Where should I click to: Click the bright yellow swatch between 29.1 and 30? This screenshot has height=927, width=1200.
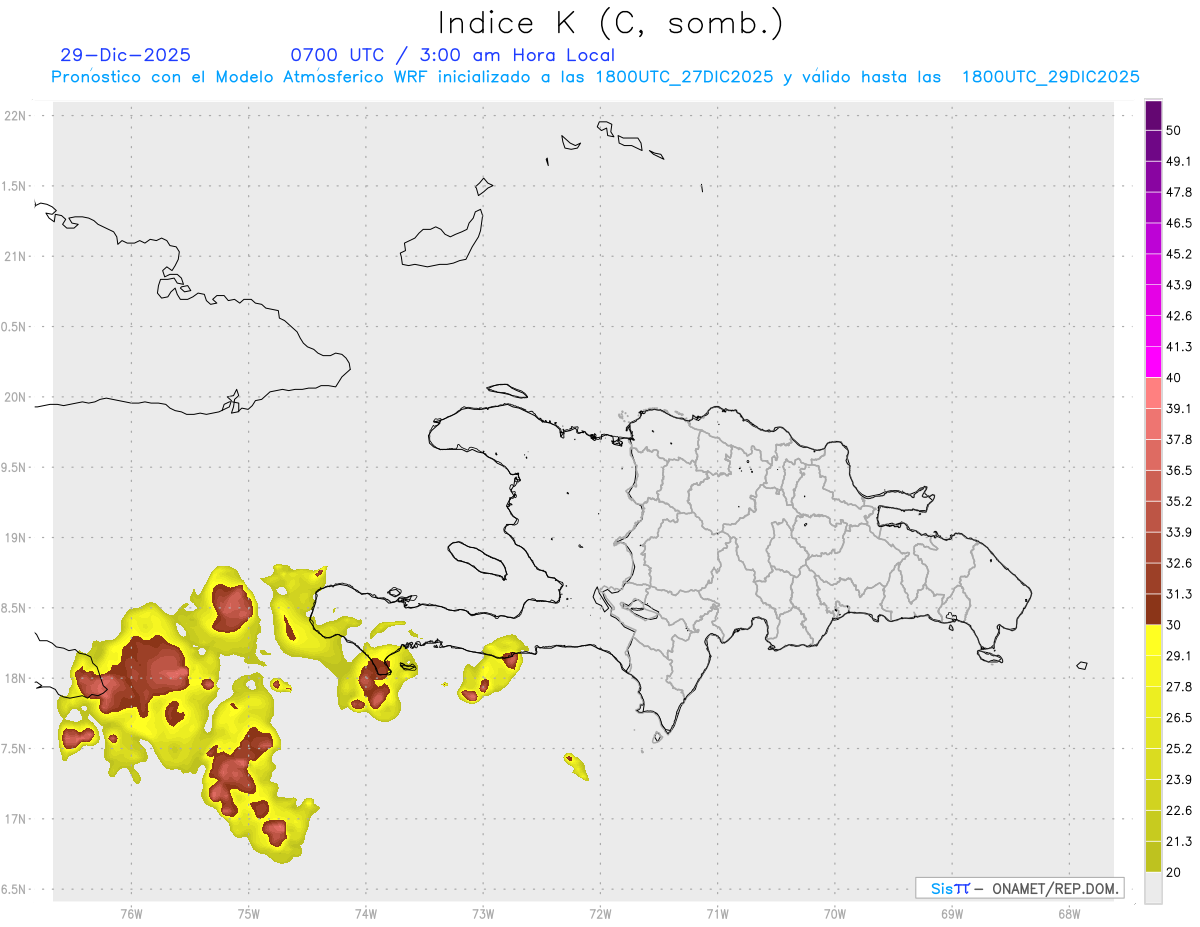tap(1153, 641)
